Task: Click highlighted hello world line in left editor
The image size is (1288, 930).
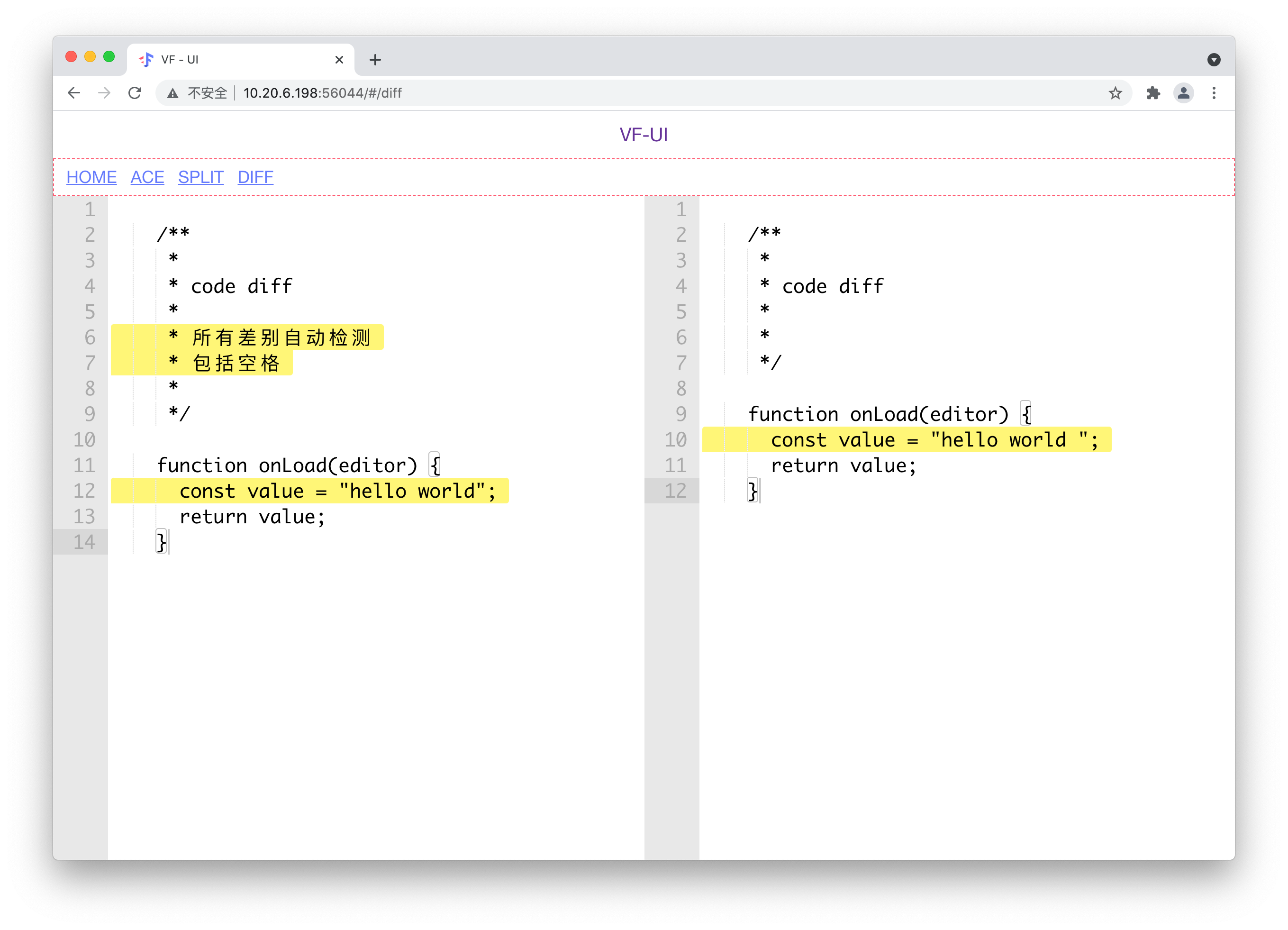Action: [x=337, y=491]
